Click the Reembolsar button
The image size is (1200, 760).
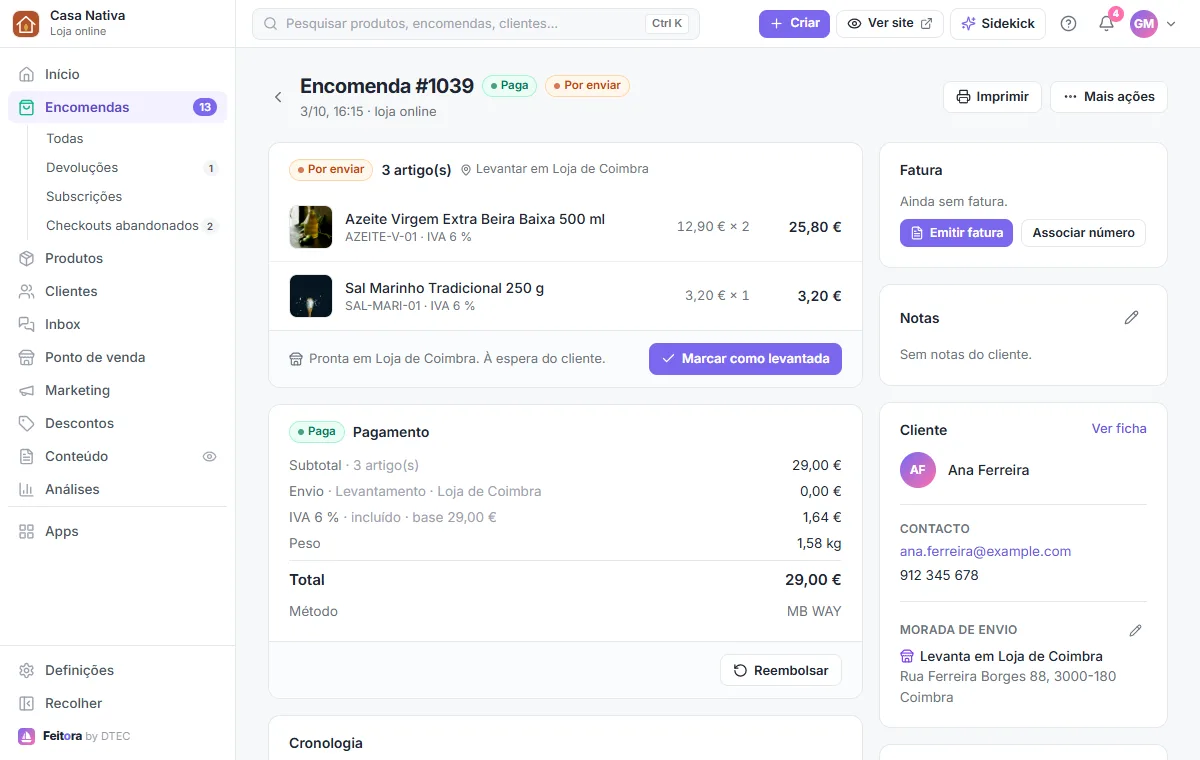781,670
